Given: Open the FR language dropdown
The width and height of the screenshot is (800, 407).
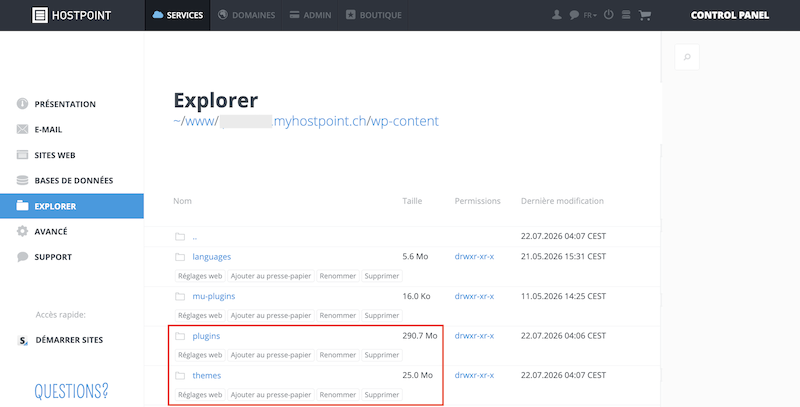Looking at the screenshot, I should [x=590, y=15].
